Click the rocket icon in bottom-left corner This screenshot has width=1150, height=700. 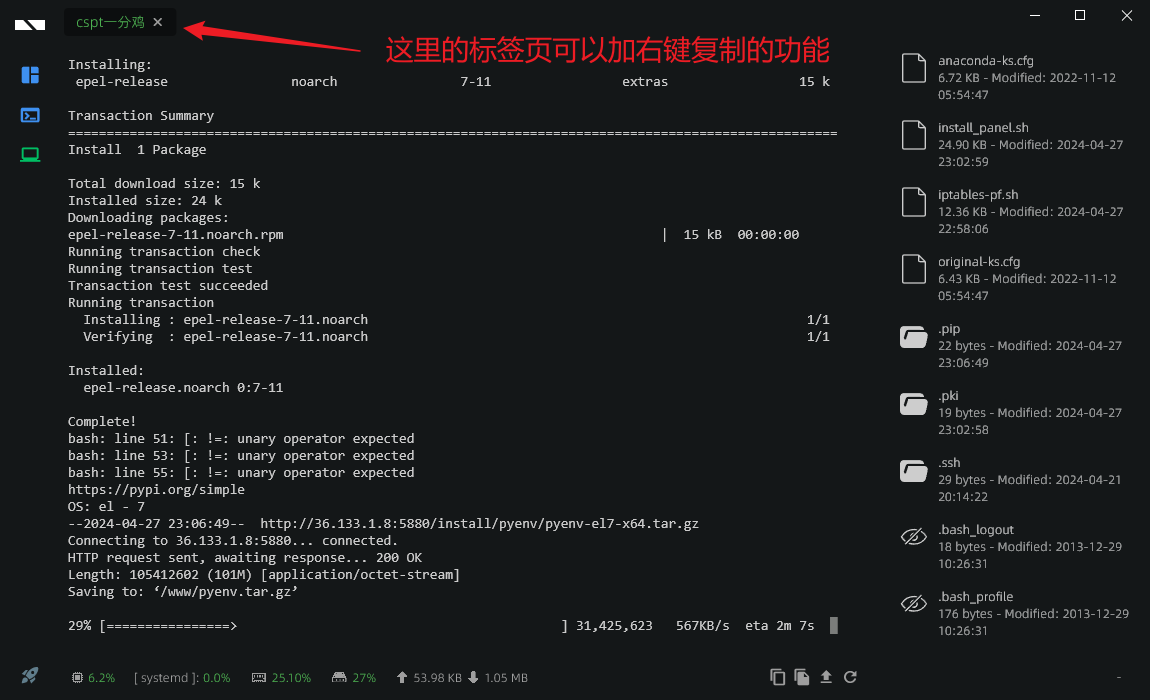[x=30, y=675]
